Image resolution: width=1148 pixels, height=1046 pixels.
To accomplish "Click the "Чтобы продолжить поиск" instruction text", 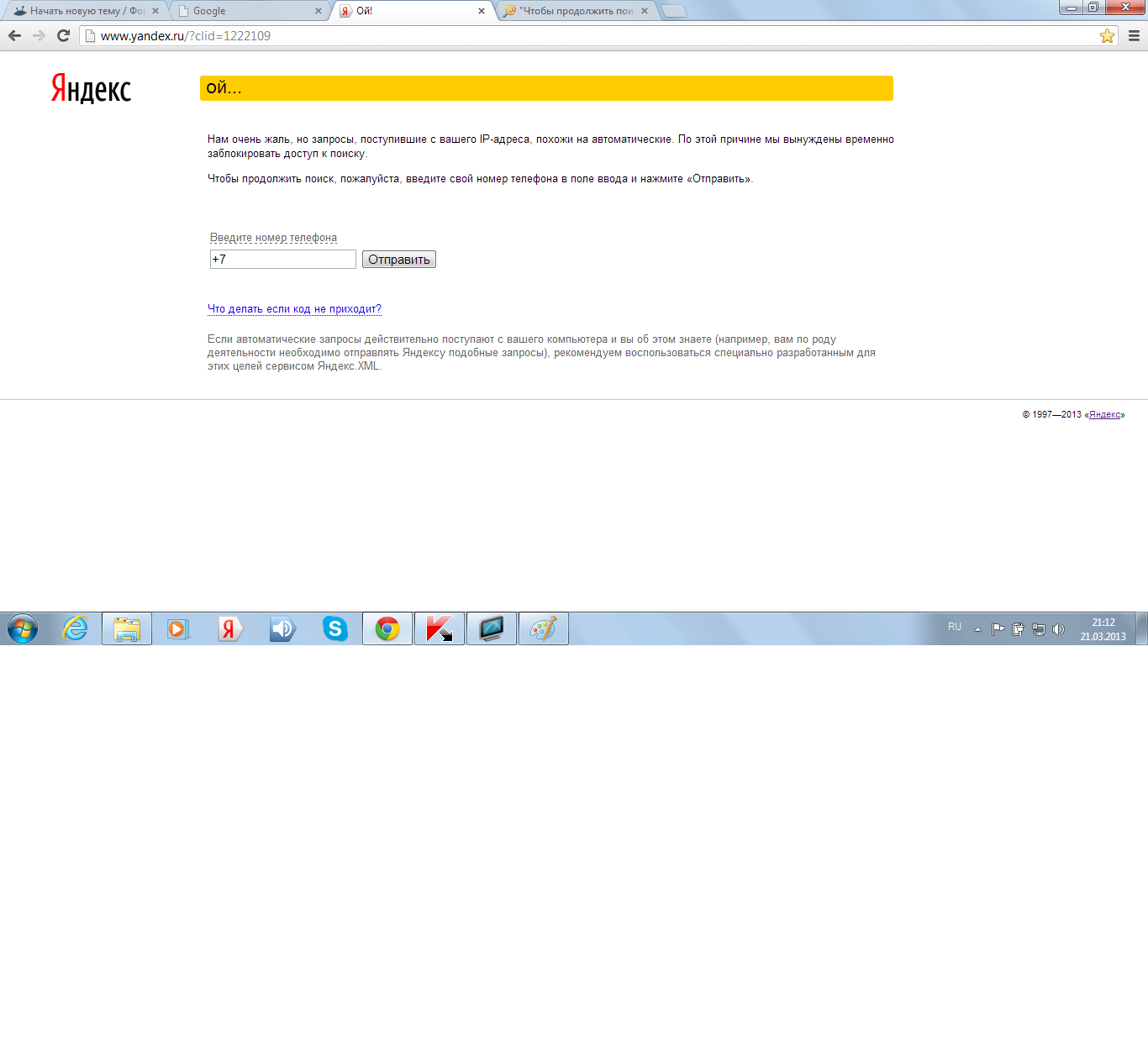I will click(x=480, y=179).
